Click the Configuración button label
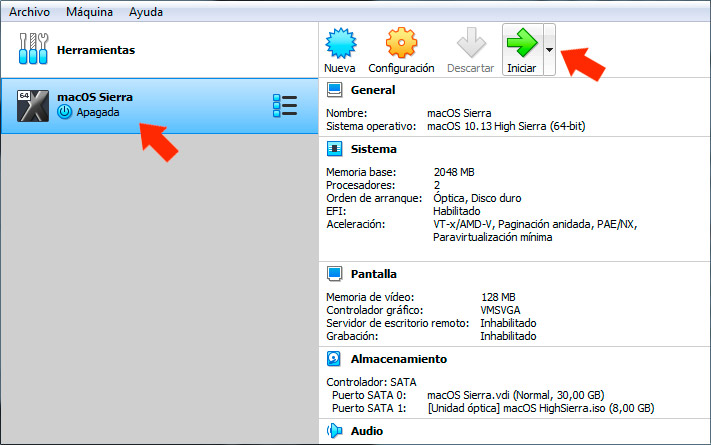 coord(401,68)
